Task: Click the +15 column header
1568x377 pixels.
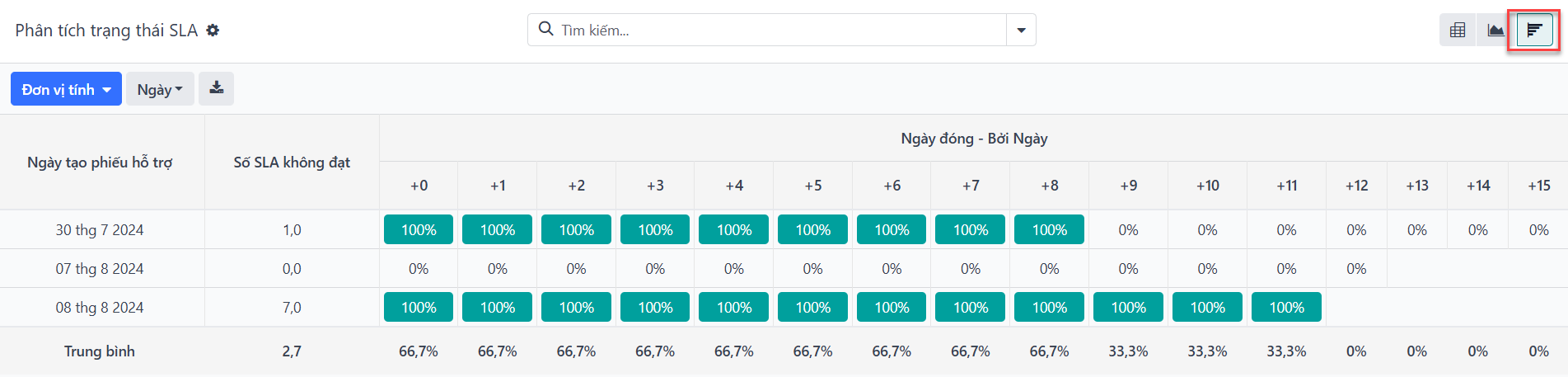Action: click(x=1538, y=186)
